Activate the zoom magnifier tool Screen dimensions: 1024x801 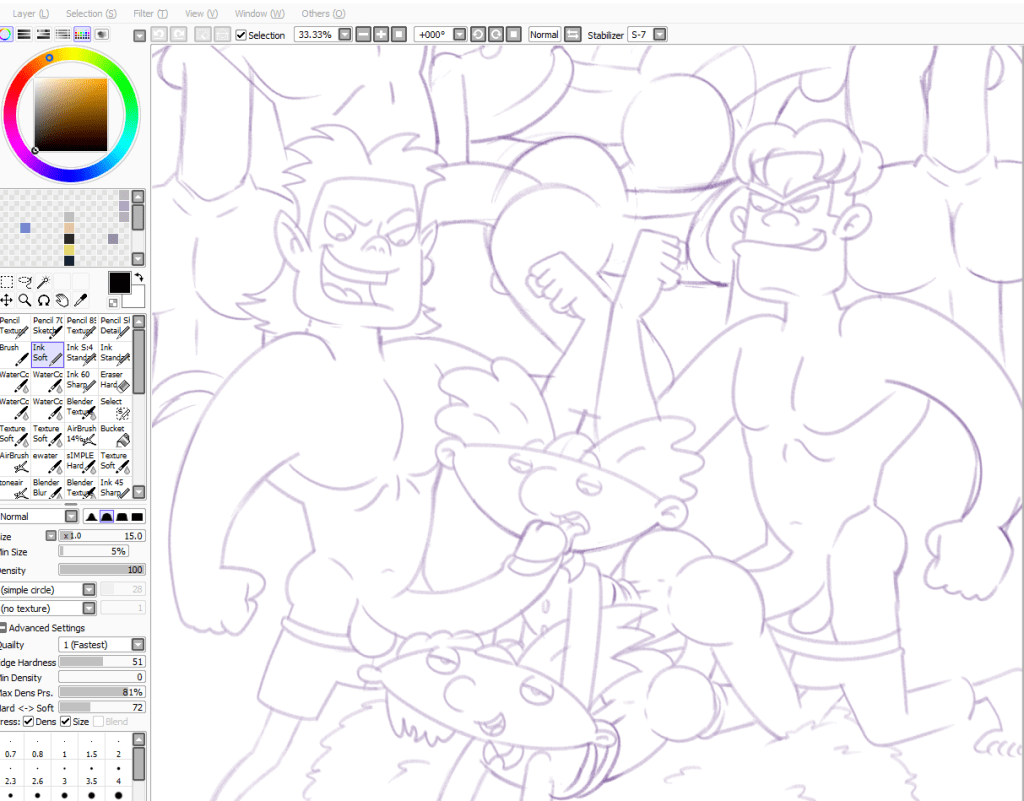click(25, 300)
